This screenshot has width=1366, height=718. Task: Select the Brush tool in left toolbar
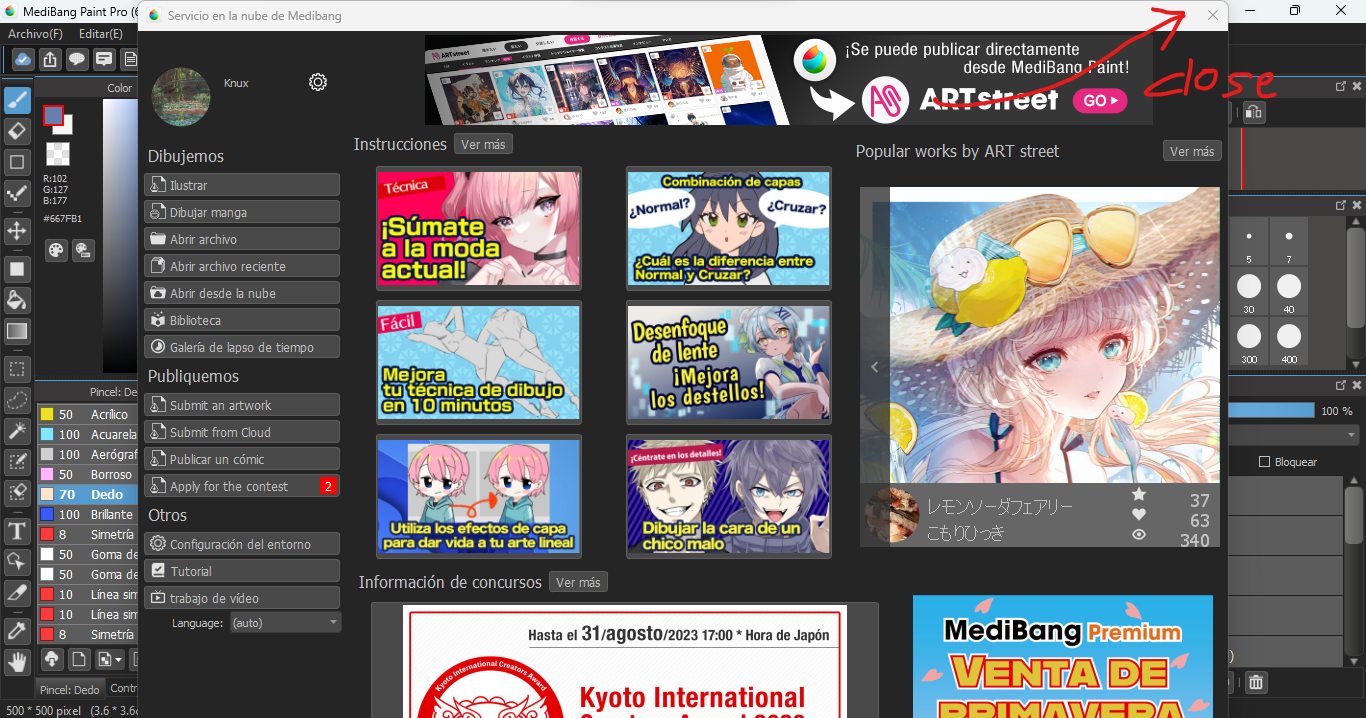click(x=17, y=101)
